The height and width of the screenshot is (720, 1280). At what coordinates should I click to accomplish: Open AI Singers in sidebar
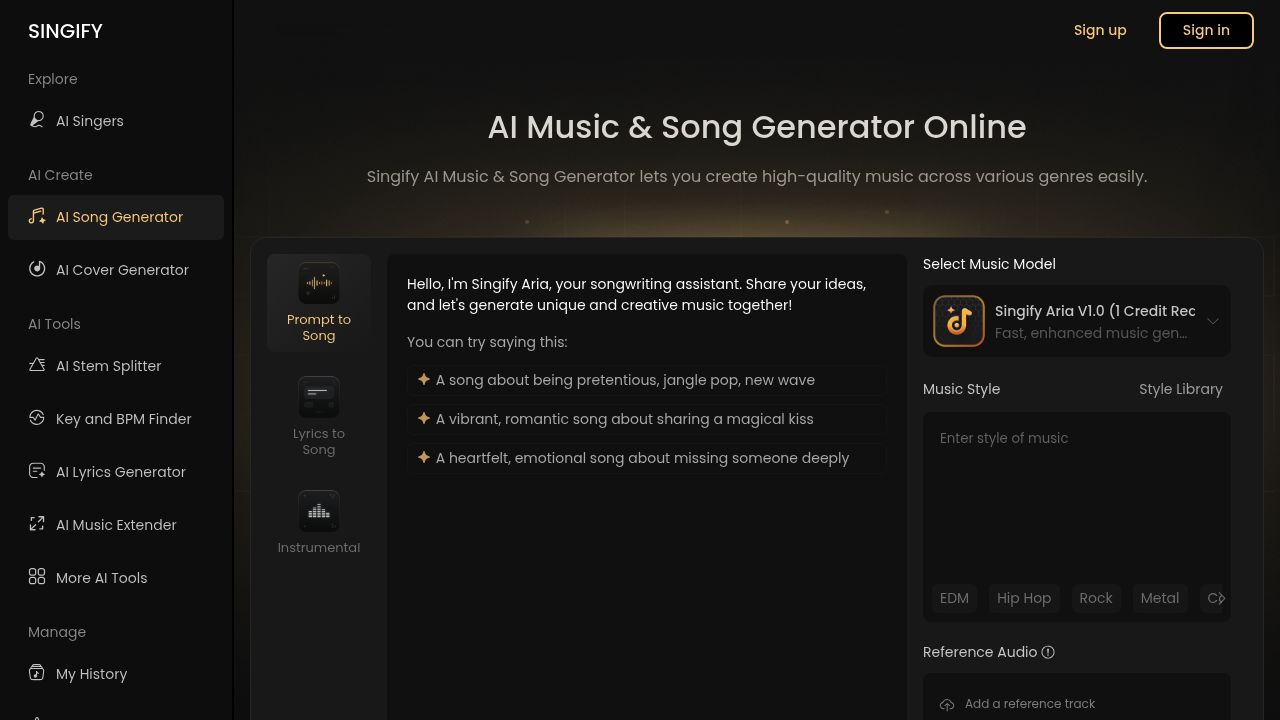[116, 121]
